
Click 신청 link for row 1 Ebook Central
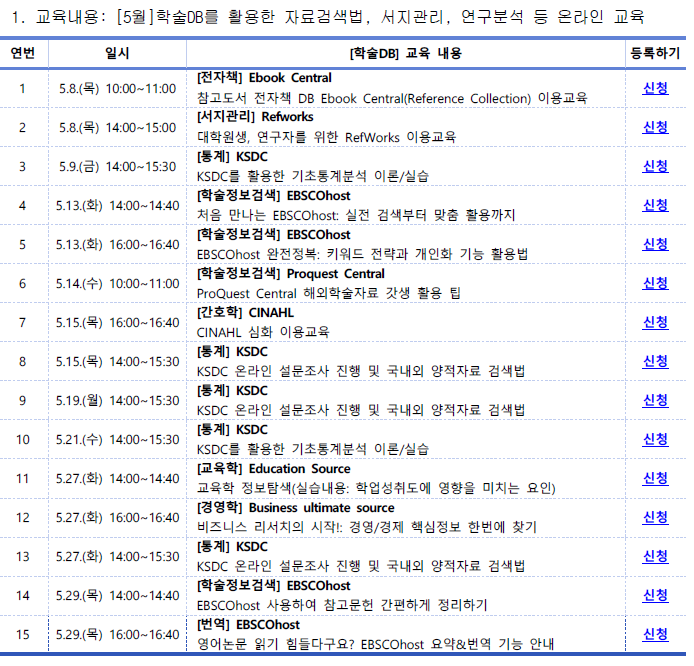click(x=655, y=89)
